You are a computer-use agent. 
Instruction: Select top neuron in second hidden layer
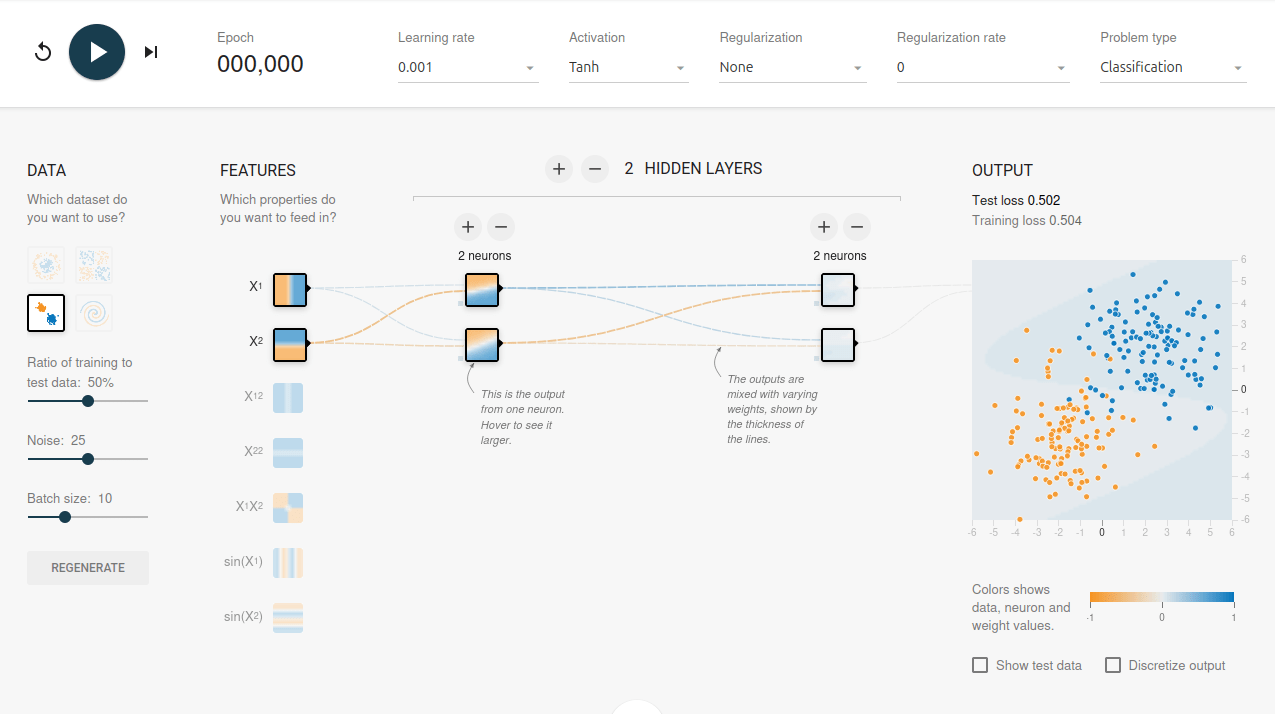(838, 289)
